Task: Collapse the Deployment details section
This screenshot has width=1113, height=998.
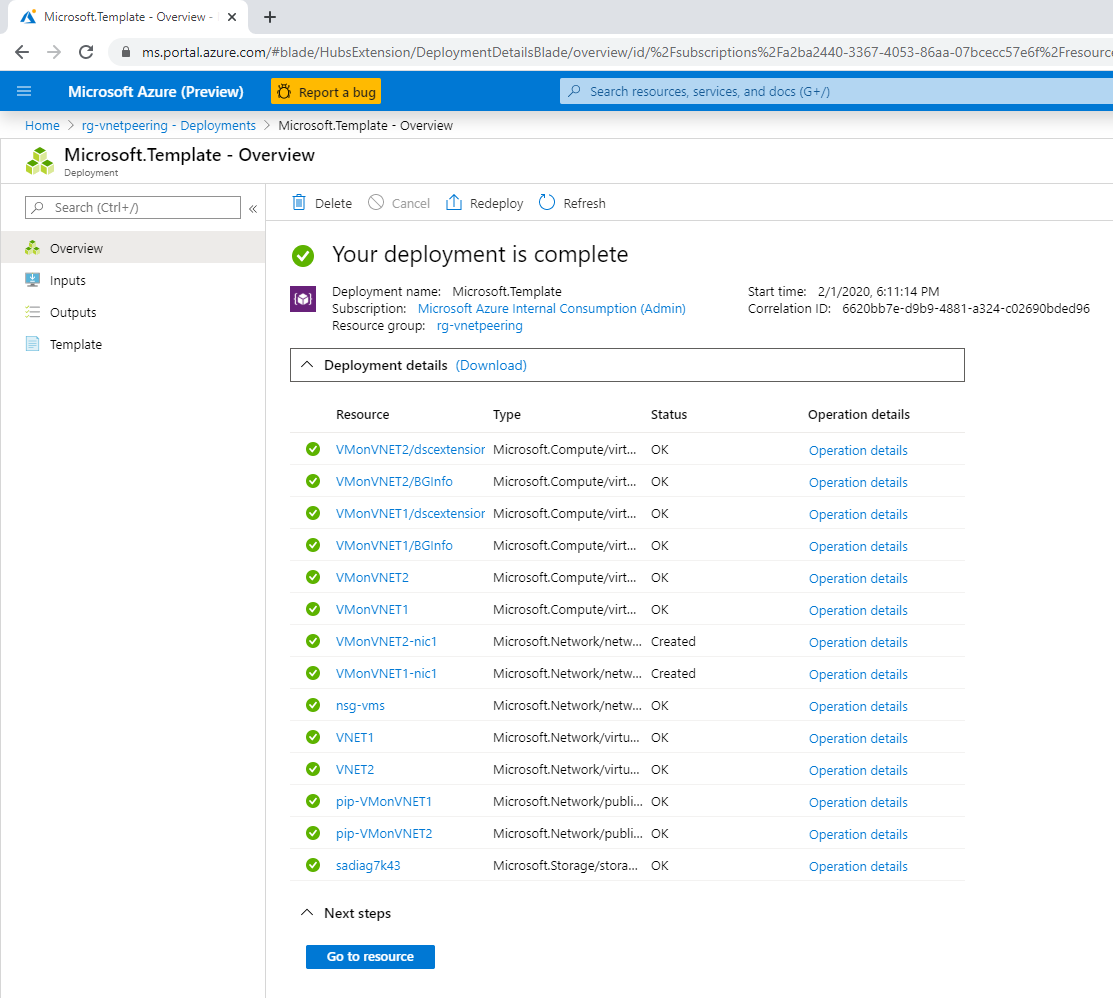Action: 307,365
